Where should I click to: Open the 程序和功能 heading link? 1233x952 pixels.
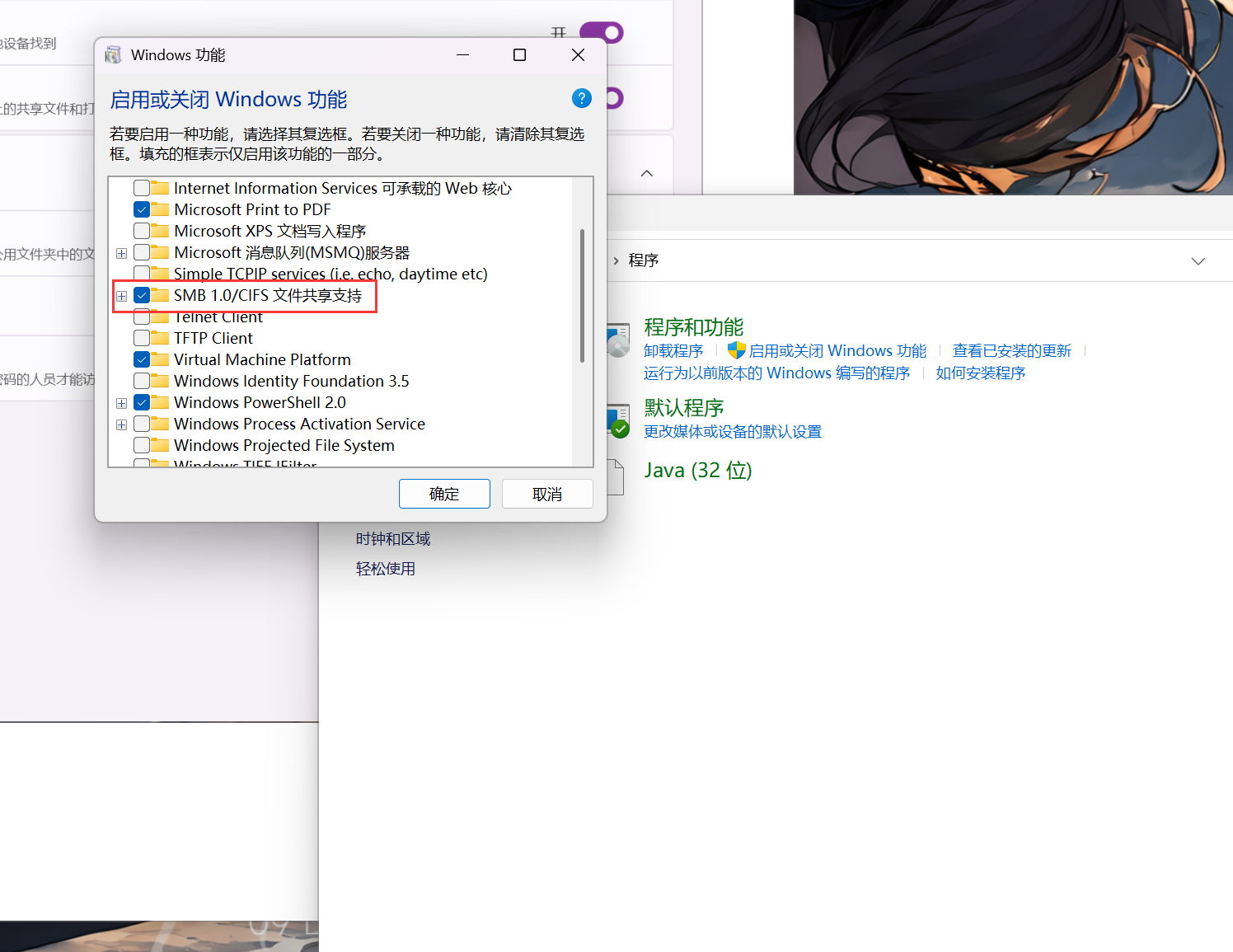pyautogui.click(x=694, y=327)
